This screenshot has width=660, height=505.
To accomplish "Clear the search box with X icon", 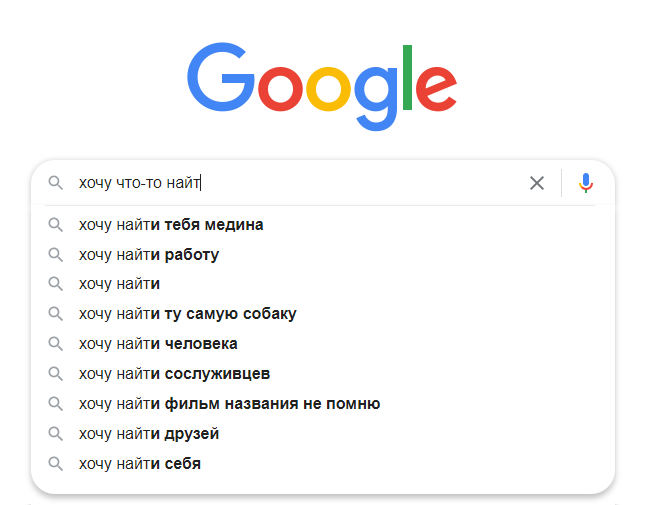I will (x=537, y=183).
